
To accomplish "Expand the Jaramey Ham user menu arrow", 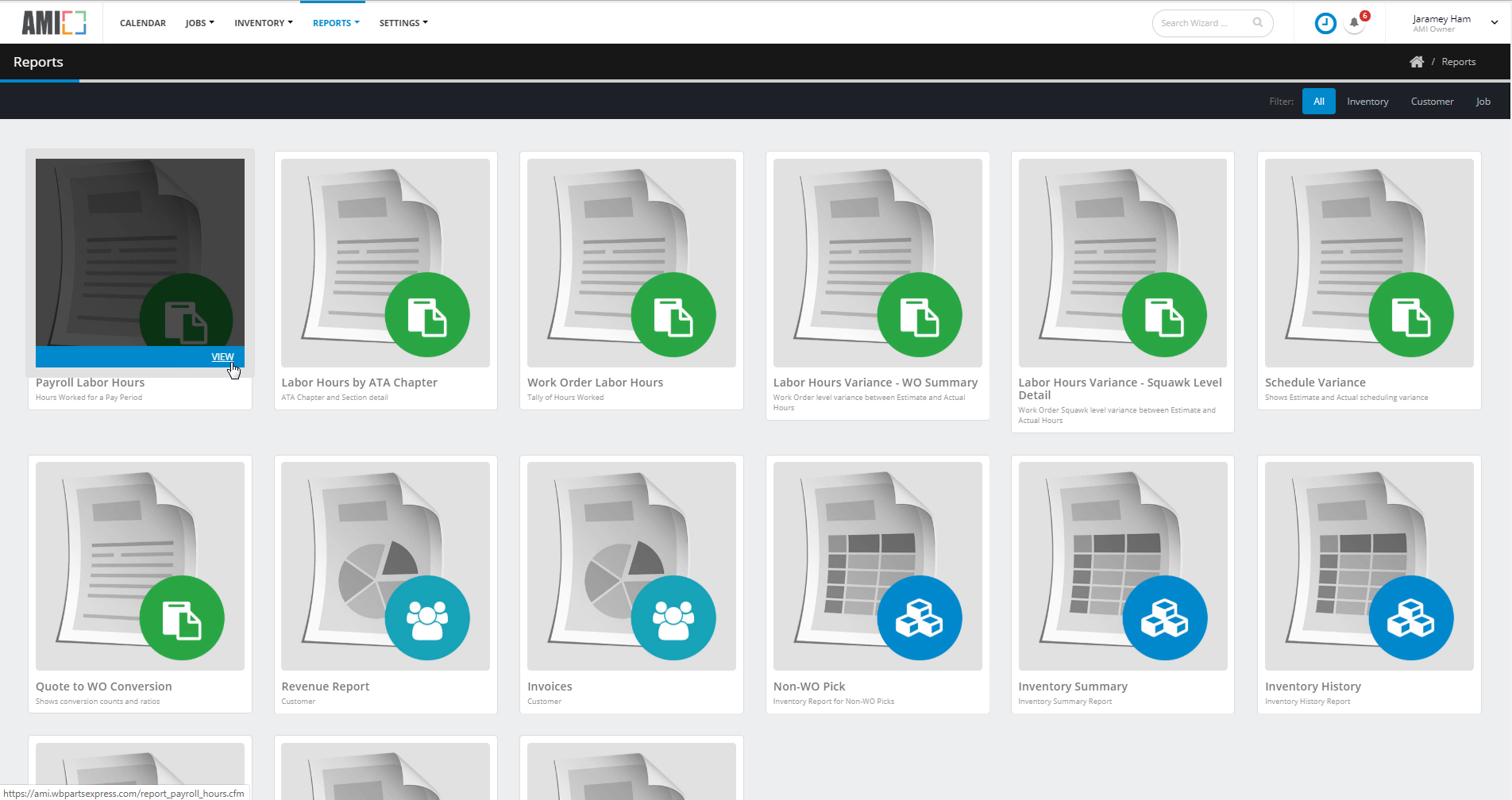I will [1495, 23].
